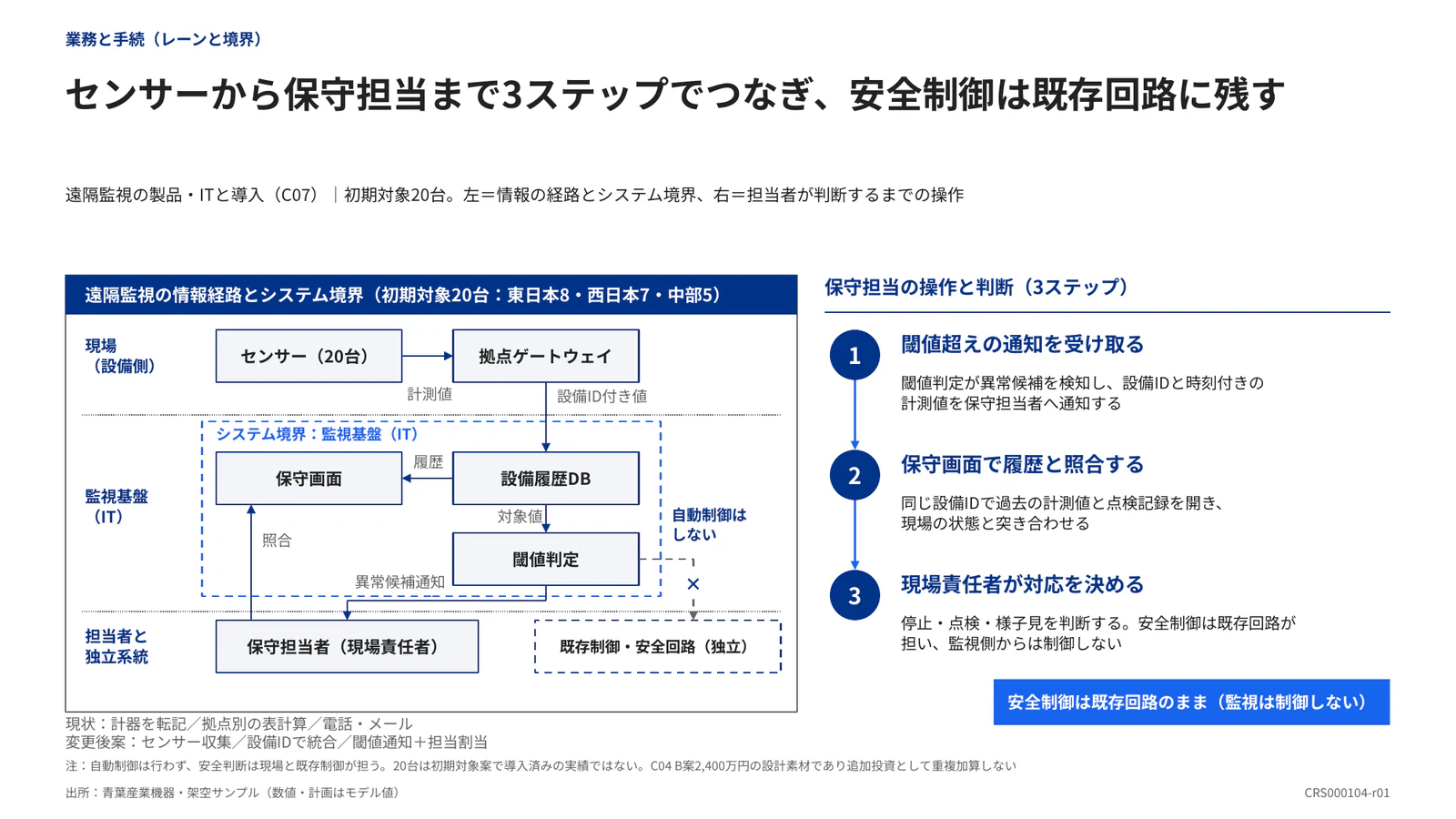Click the footnote starting 注：自動制御は行わず
Image resolution: width=1456 pixels, height=819 pixels.
541,765
